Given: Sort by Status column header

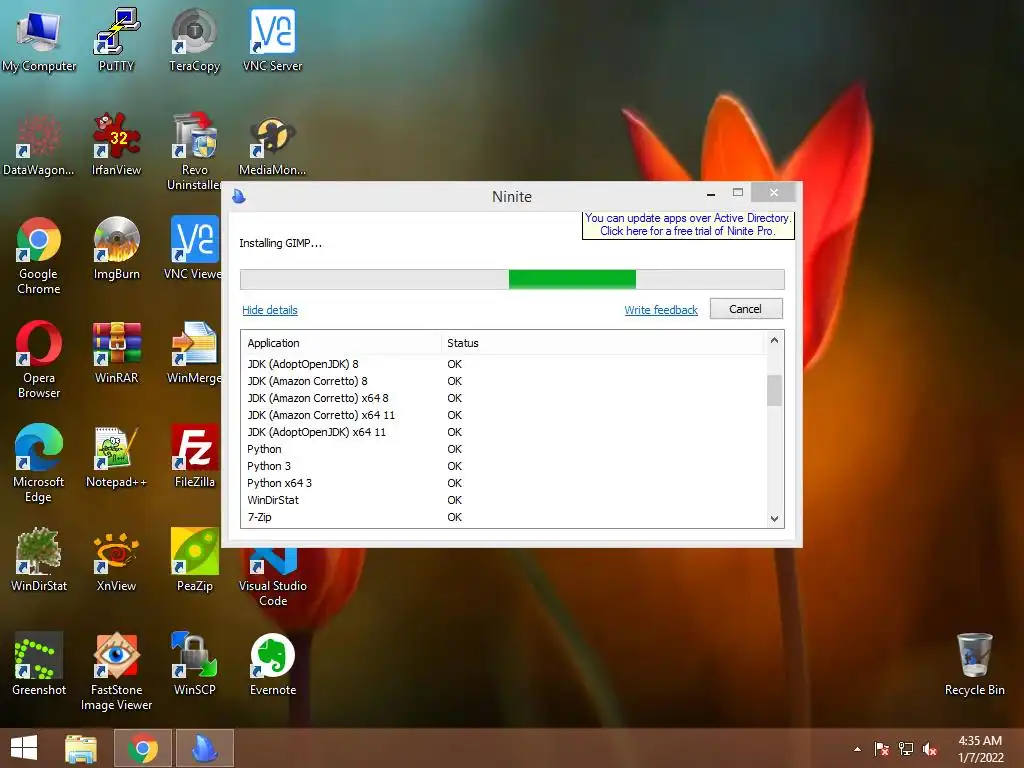Looking at the screenshot, I should (602, 343).
